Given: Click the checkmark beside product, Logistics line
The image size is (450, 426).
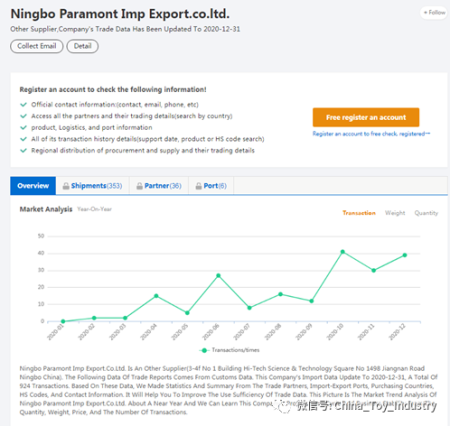Looking at the screenshot, I should (23, 127).
